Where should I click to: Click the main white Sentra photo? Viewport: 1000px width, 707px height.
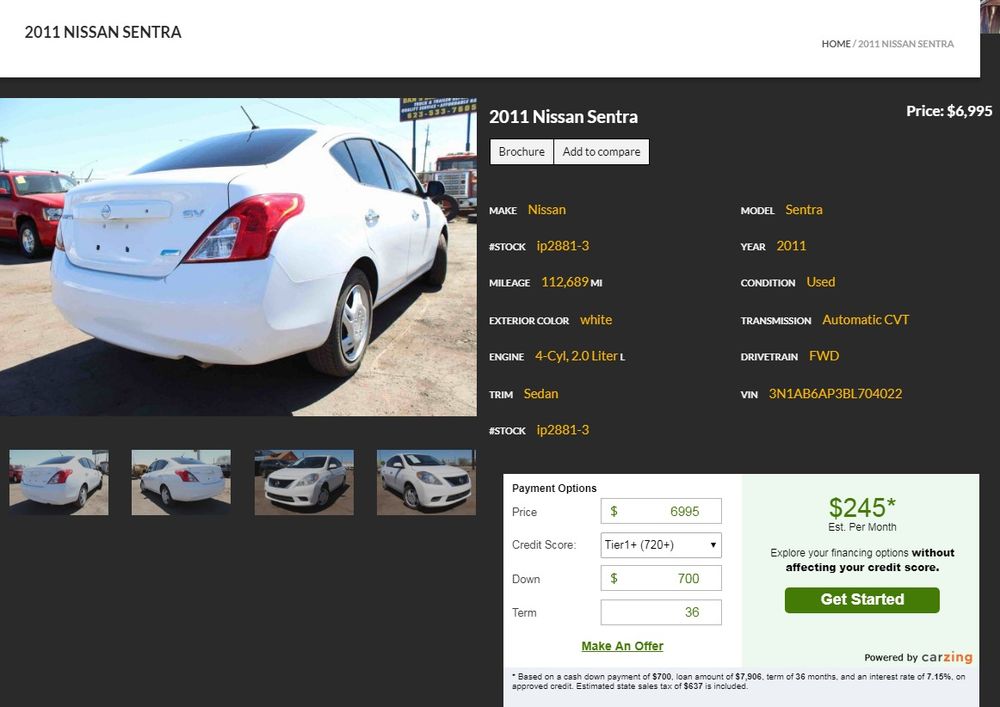[x=238, y=257]
